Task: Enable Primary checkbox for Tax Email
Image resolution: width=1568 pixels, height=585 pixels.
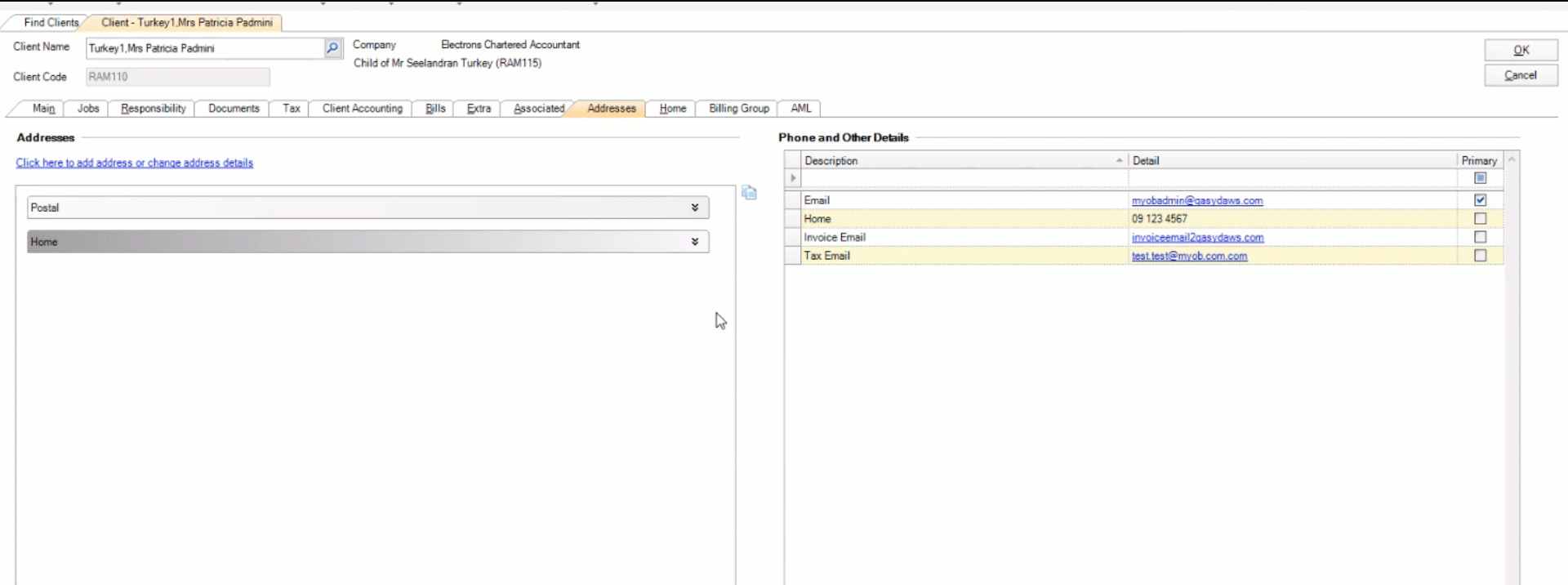Action: coord(1480,256)
